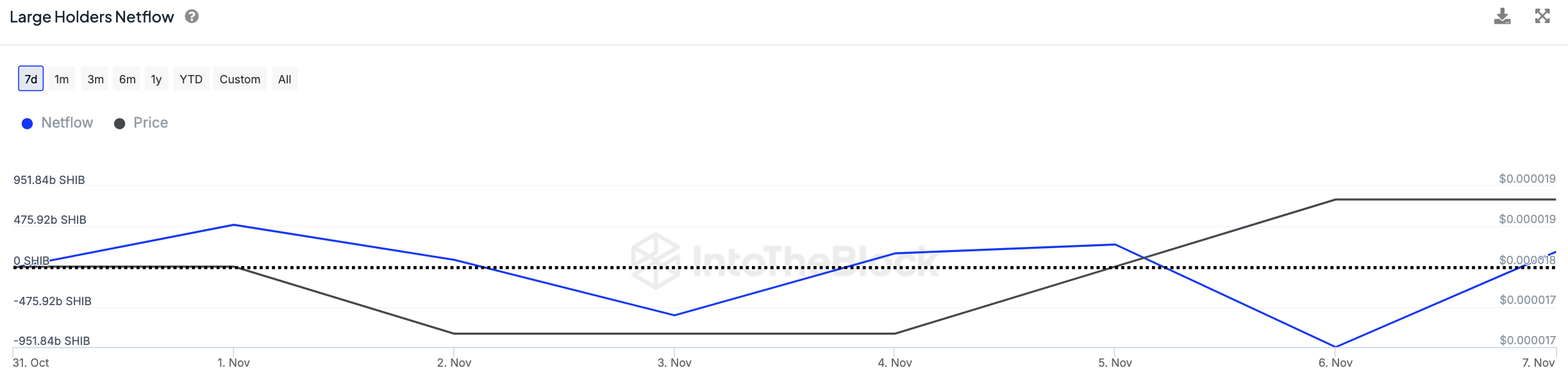Choose the 1y time range
The height and width of the screenshot is (377, 1568).
click(x=156, y=79)
